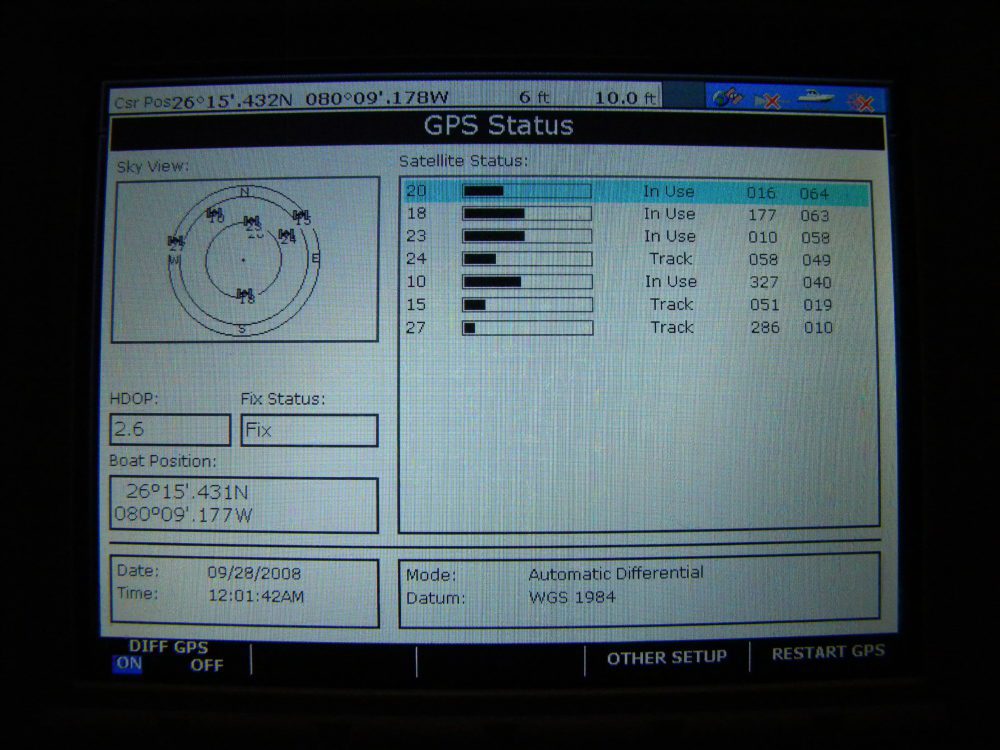Select satellite 10 icon in Sky View
This screenshot has height=750, width=1000.
(215, 214)
